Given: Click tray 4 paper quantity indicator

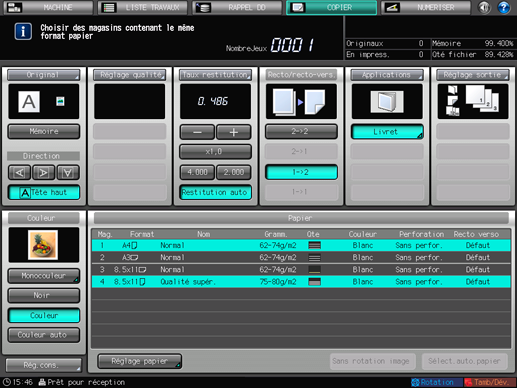Looking at the screenshot, I should (x=314, y=282).
